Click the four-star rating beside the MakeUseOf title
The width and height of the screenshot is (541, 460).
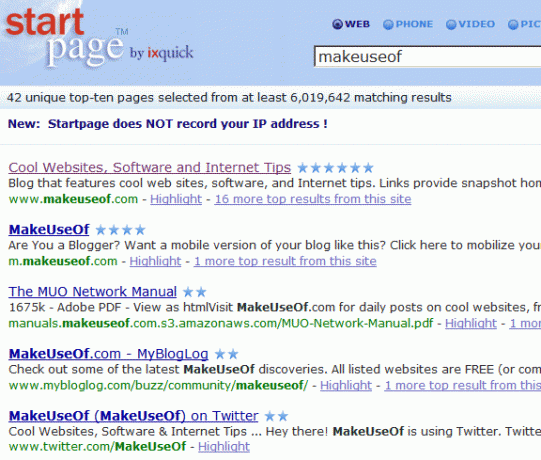(x=120, y=230)
